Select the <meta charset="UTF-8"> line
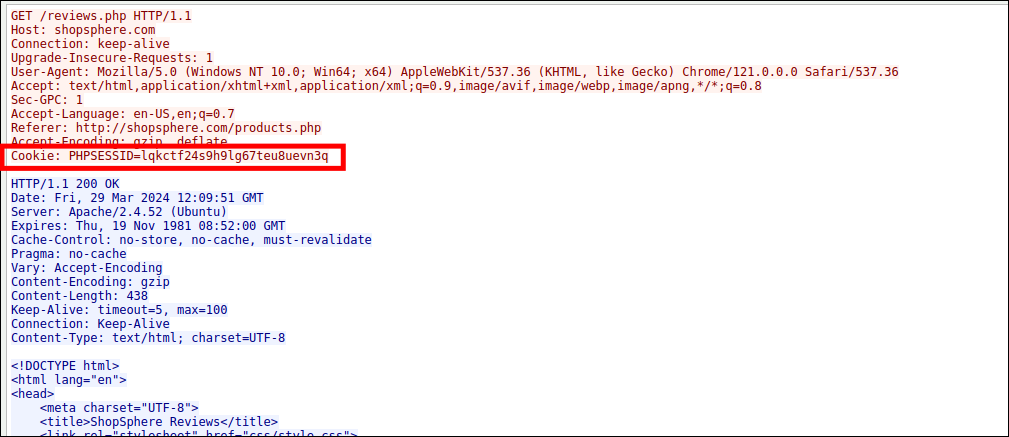The image size is (1009, 437). [119, 408]
